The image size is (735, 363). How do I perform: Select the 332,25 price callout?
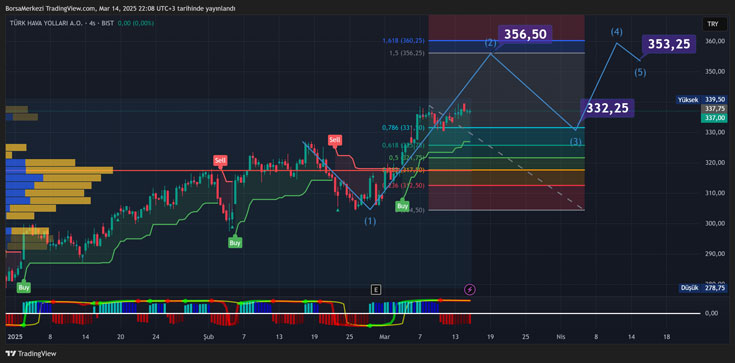(x=607, y=108)
